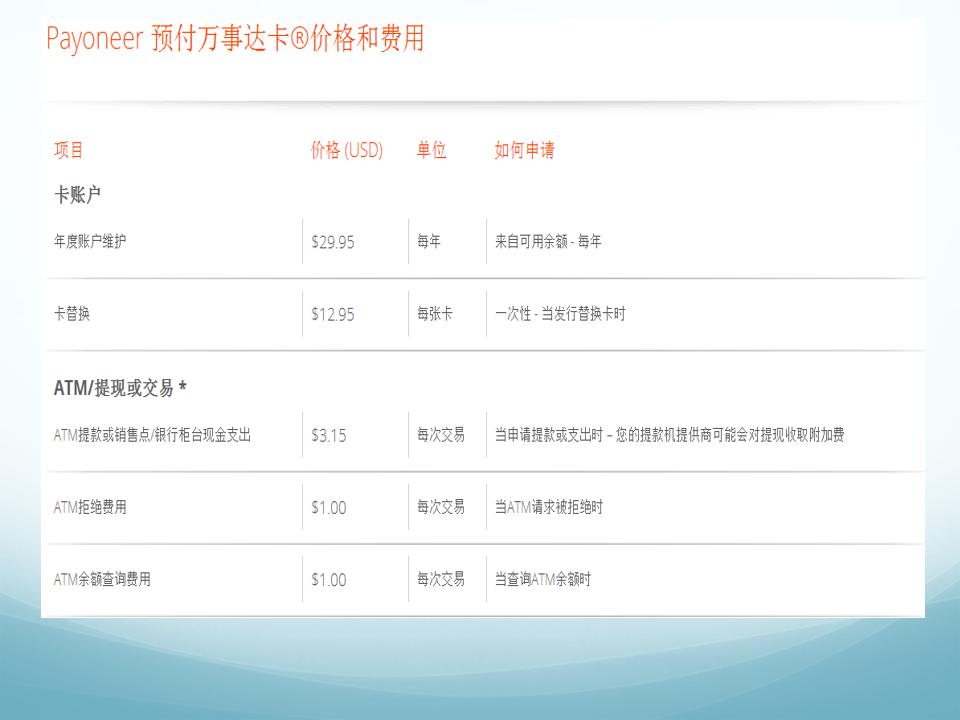This screenshot has width=960, height=720.
Task: Select "每次交易" in the ATM余额查询费用 row
Action: click(x=441, y=579)
